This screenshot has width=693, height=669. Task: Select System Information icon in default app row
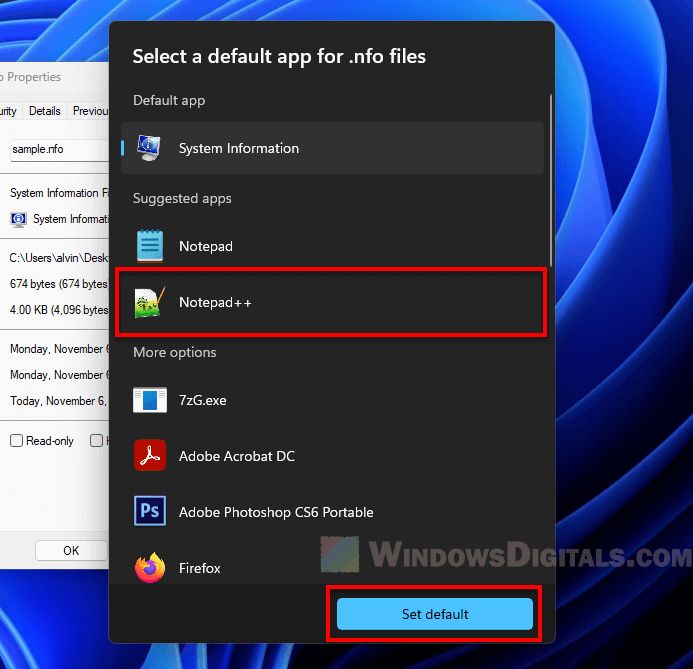click(149, 148)
